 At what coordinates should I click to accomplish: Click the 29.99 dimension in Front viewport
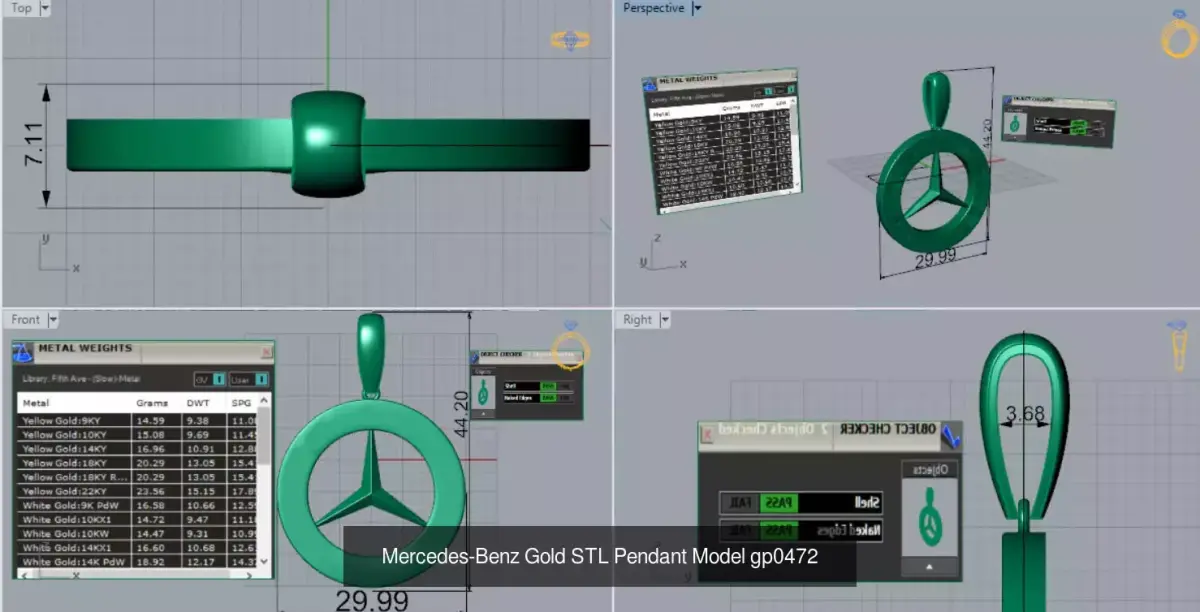[372, 600]
